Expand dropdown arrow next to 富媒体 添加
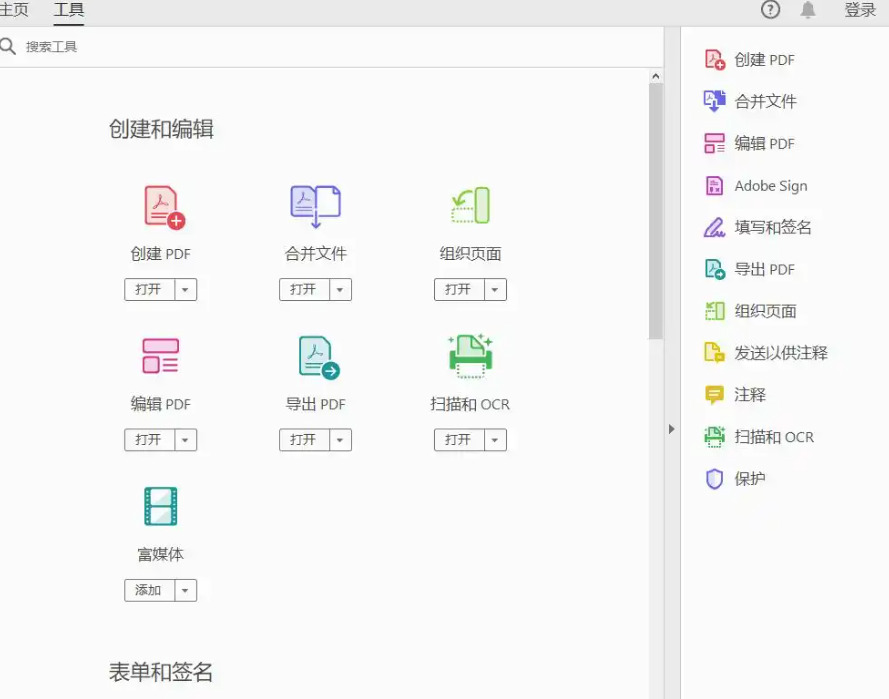Viewport: 889px width, 699px height. tap(185, 590)
